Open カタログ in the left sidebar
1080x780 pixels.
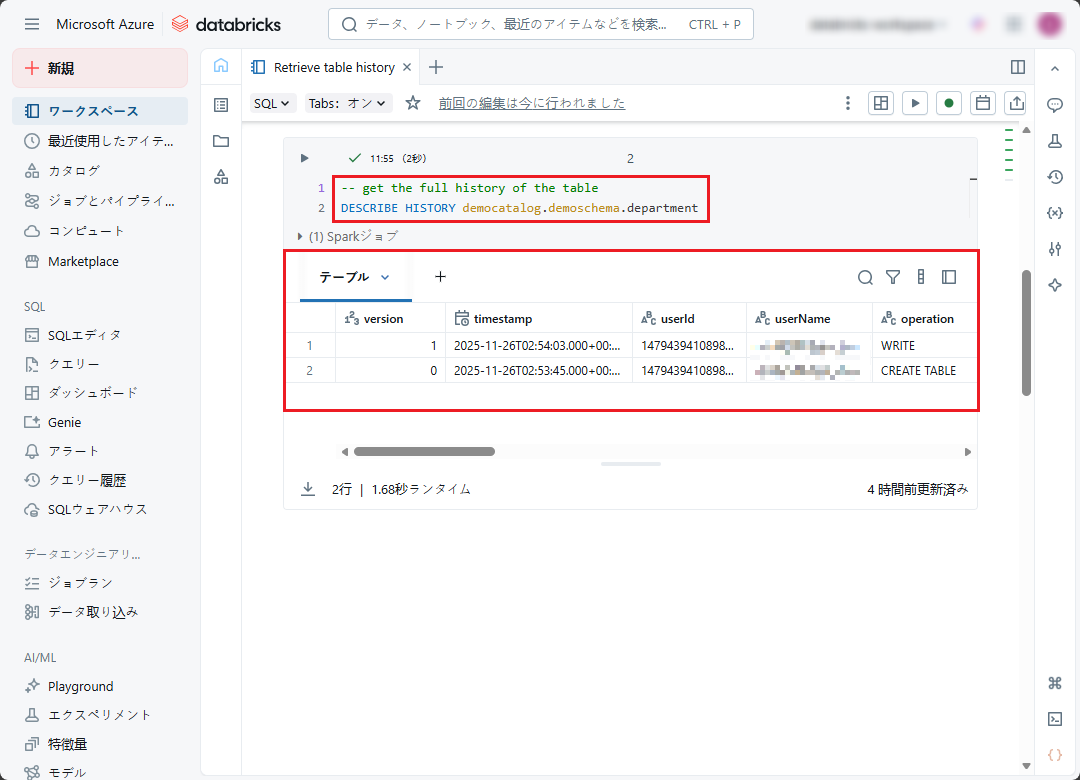coord(74,171)
